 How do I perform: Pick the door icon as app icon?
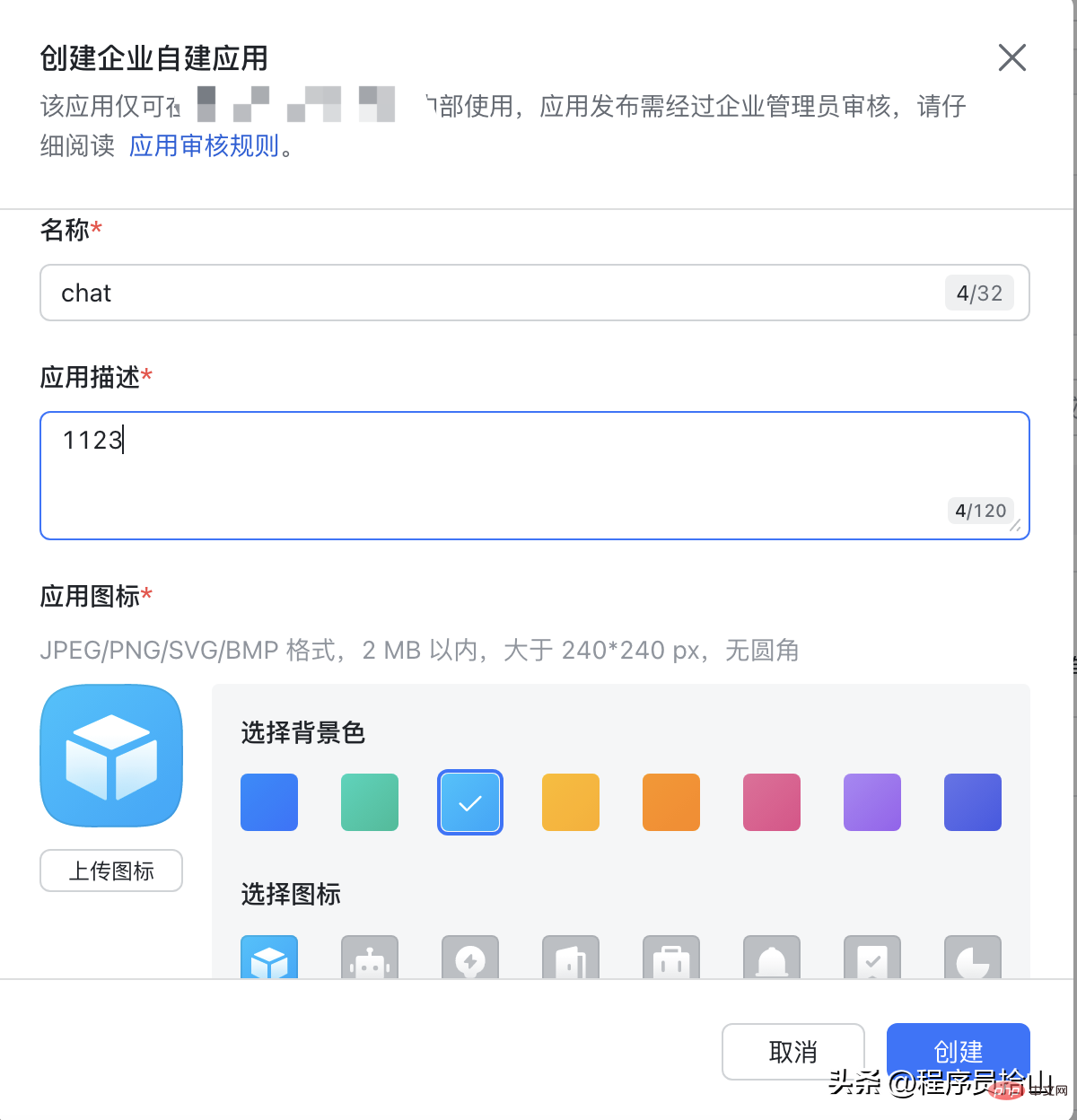click(x=570, y=960)
